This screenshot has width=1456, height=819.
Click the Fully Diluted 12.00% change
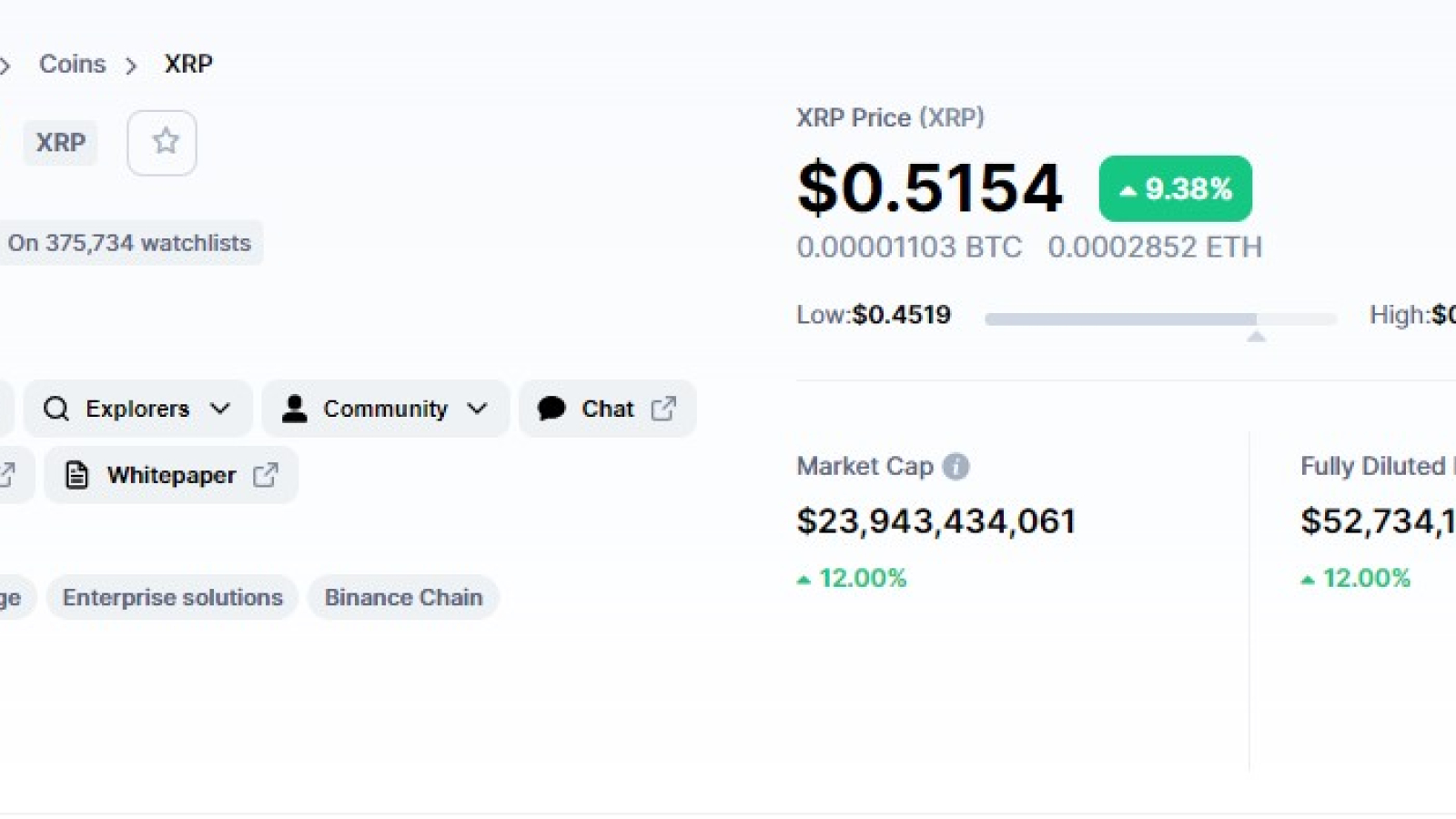click(1356, 578)
